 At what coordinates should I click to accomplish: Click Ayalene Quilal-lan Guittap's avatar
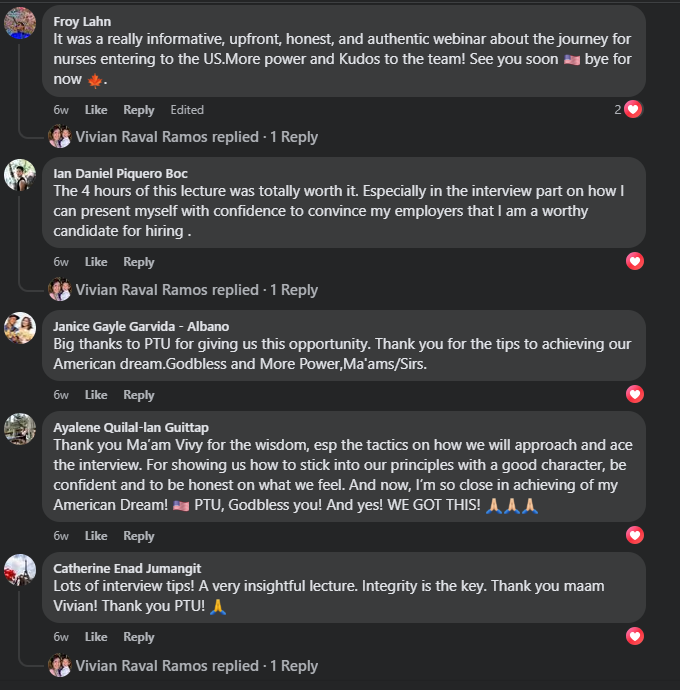tap(20, 428)
